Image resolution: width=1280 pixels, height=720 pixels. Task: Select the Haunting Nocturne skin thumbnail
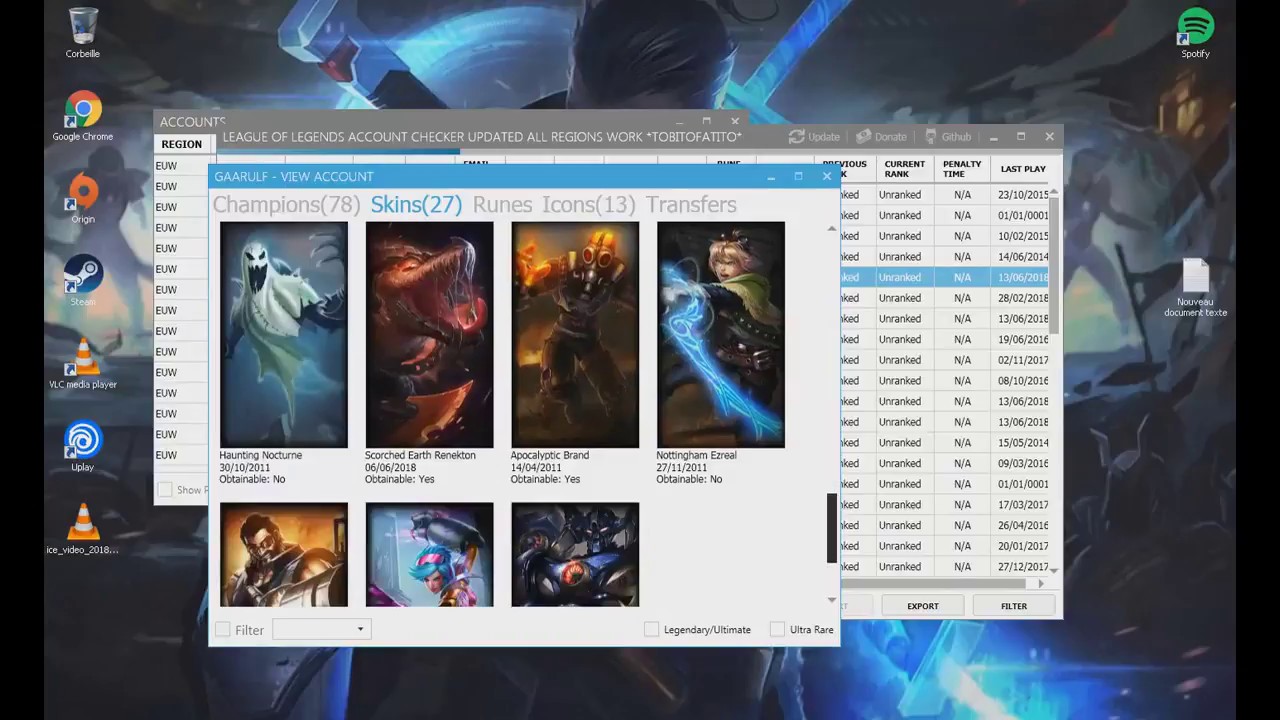click(x=284, y=335)
